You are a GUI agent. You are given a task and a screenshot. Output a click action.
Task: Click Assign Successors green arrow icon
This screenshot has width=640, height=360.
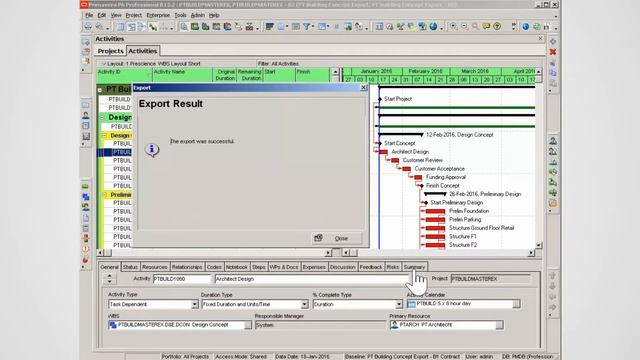(553, 193)
